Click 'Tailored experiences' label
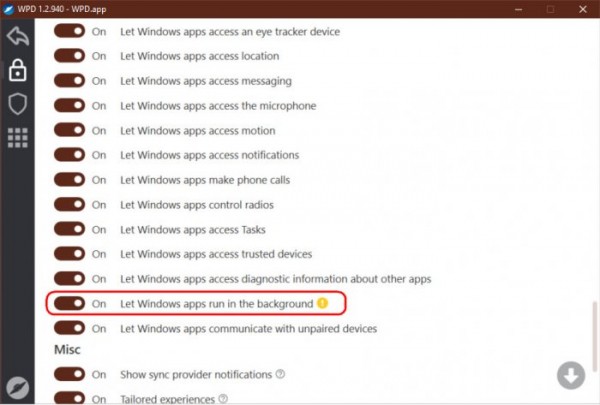 click(x=168, y=399)
